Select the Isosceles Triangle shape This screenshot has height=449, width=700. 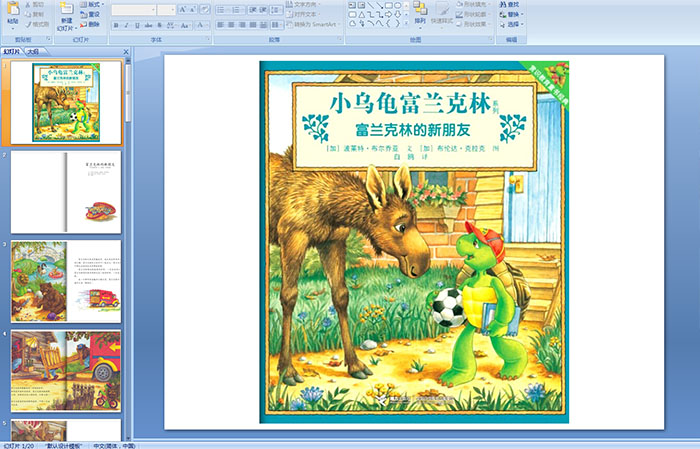point(362,15)
